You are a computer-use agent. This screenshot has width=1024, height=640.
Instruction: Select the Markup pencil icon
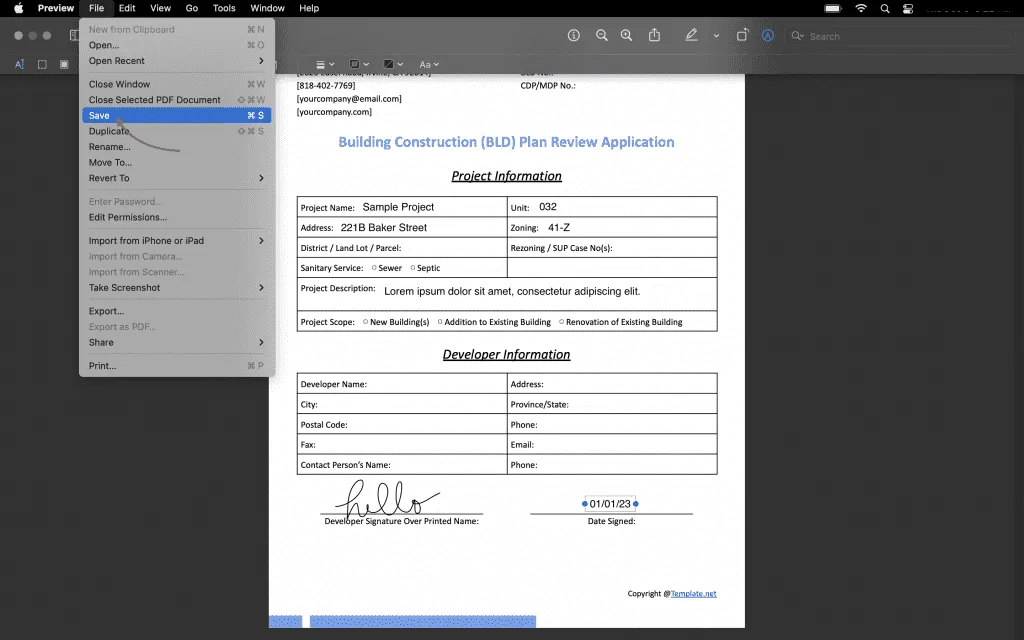[x=691, y=35]
